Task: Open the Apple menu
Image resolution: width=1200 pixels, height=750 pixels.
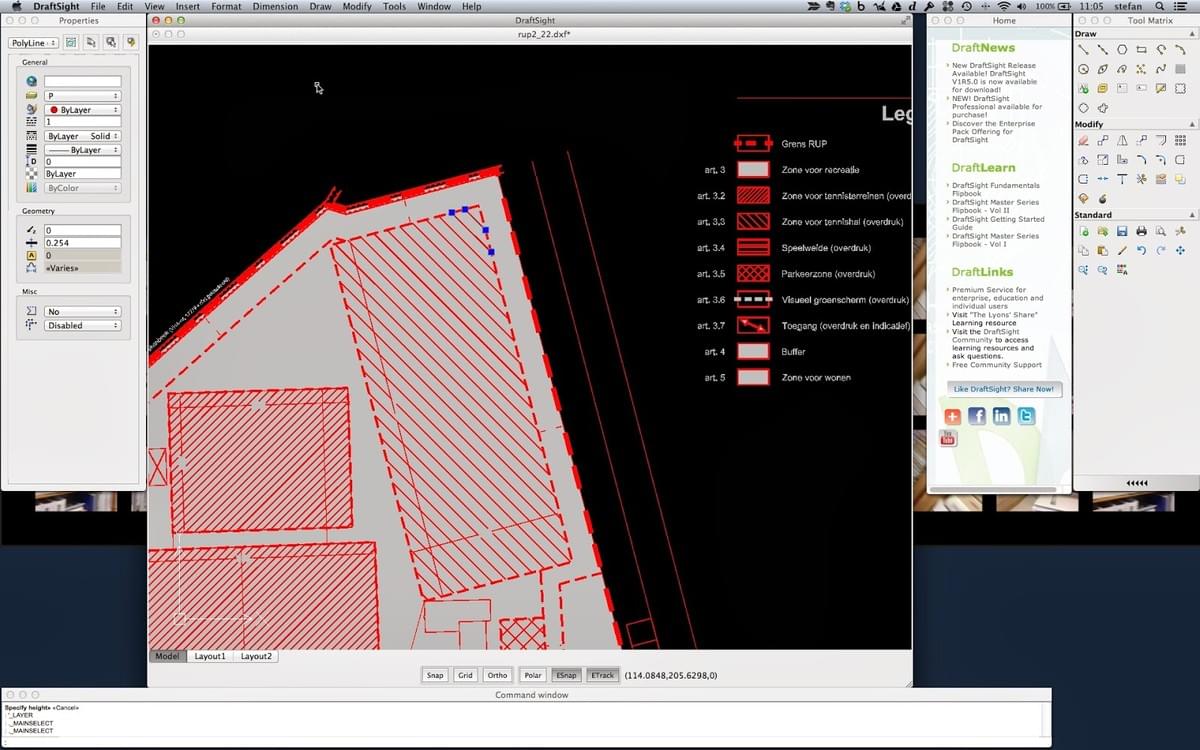Action: [x=16, y=6]
